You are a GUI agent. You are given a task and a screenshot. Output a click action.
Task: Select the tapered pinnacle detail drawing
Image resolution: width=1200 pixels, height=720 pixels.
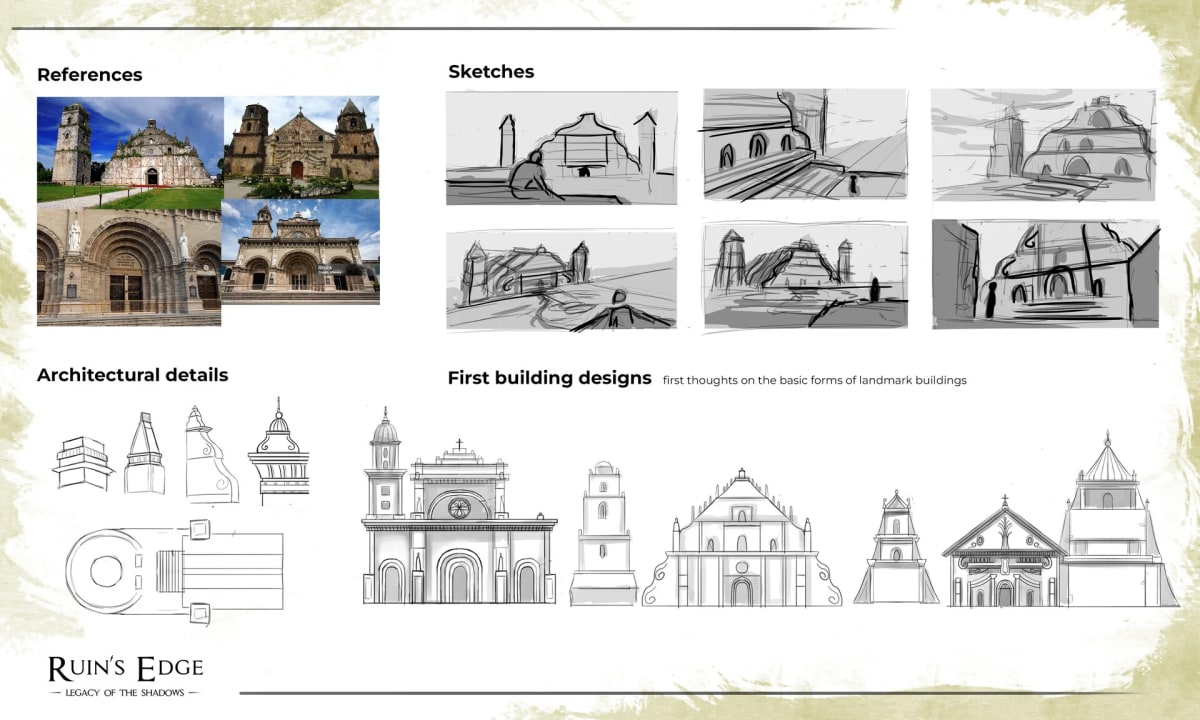pyautogui.click(x=145, y=452)
